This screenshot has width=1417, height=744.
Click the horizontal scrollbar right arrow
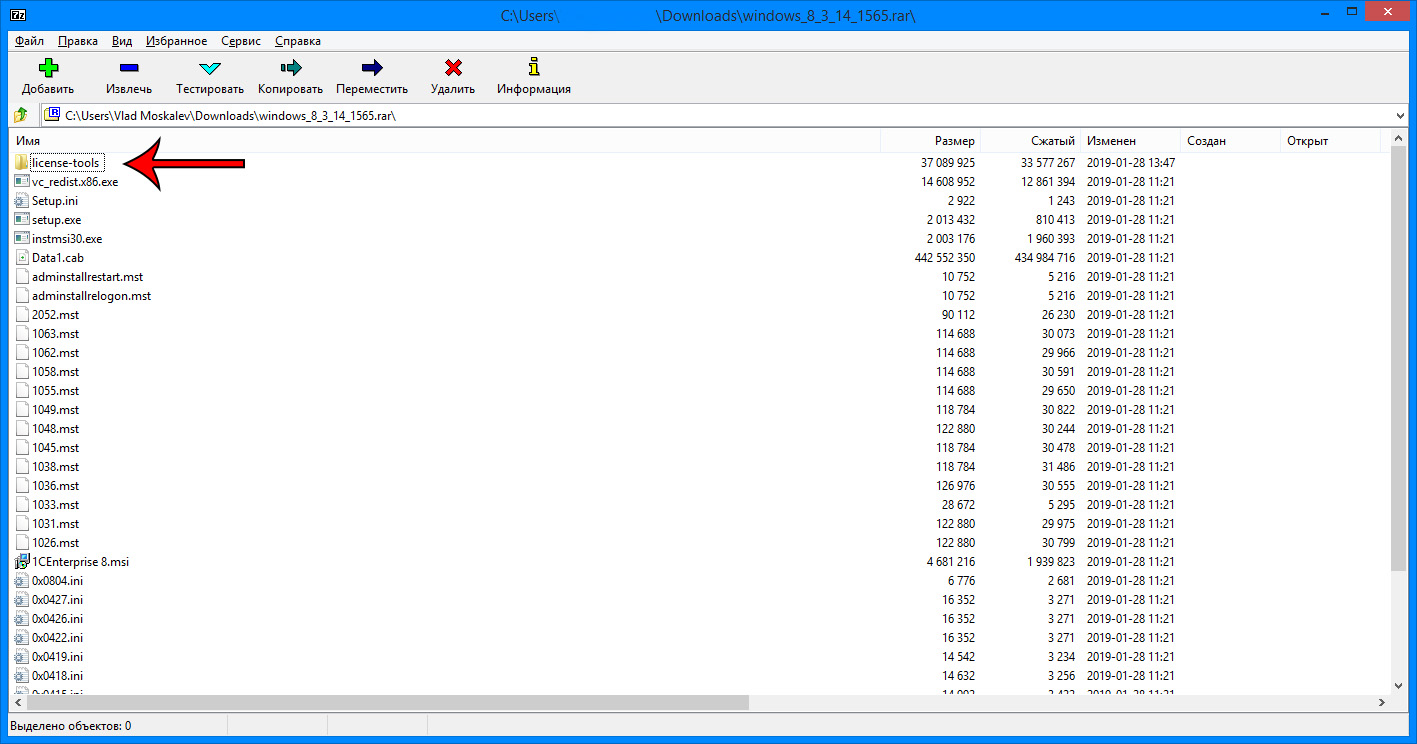[x=1382, y=702]
